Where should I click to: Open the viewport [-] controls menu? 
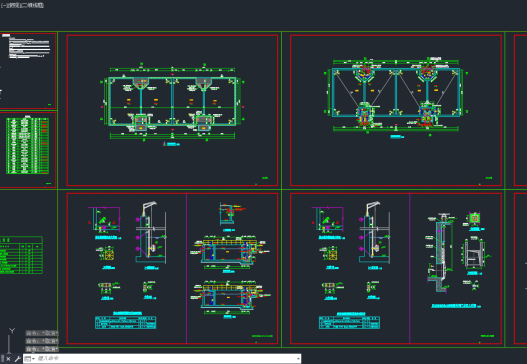[3, 5]
